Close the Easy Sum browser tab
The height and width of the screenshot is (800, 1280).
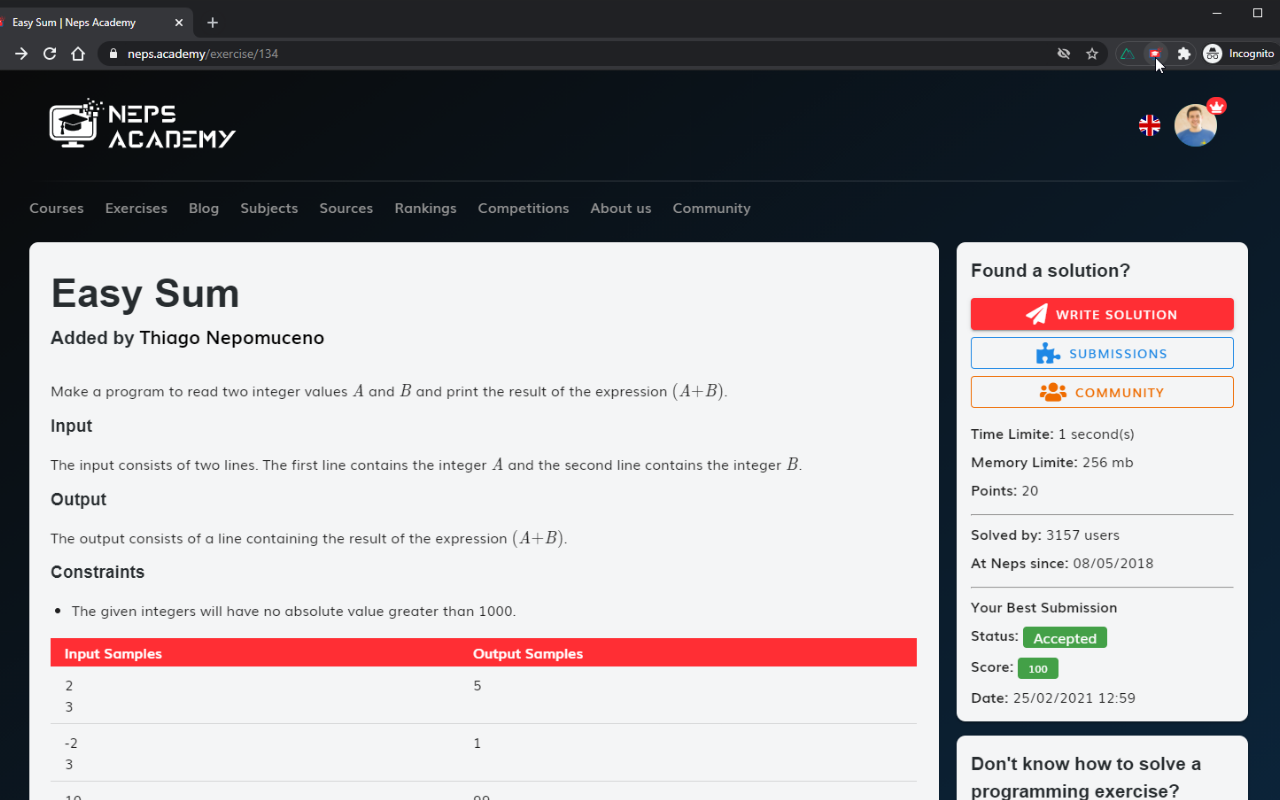tap(179, 22)
